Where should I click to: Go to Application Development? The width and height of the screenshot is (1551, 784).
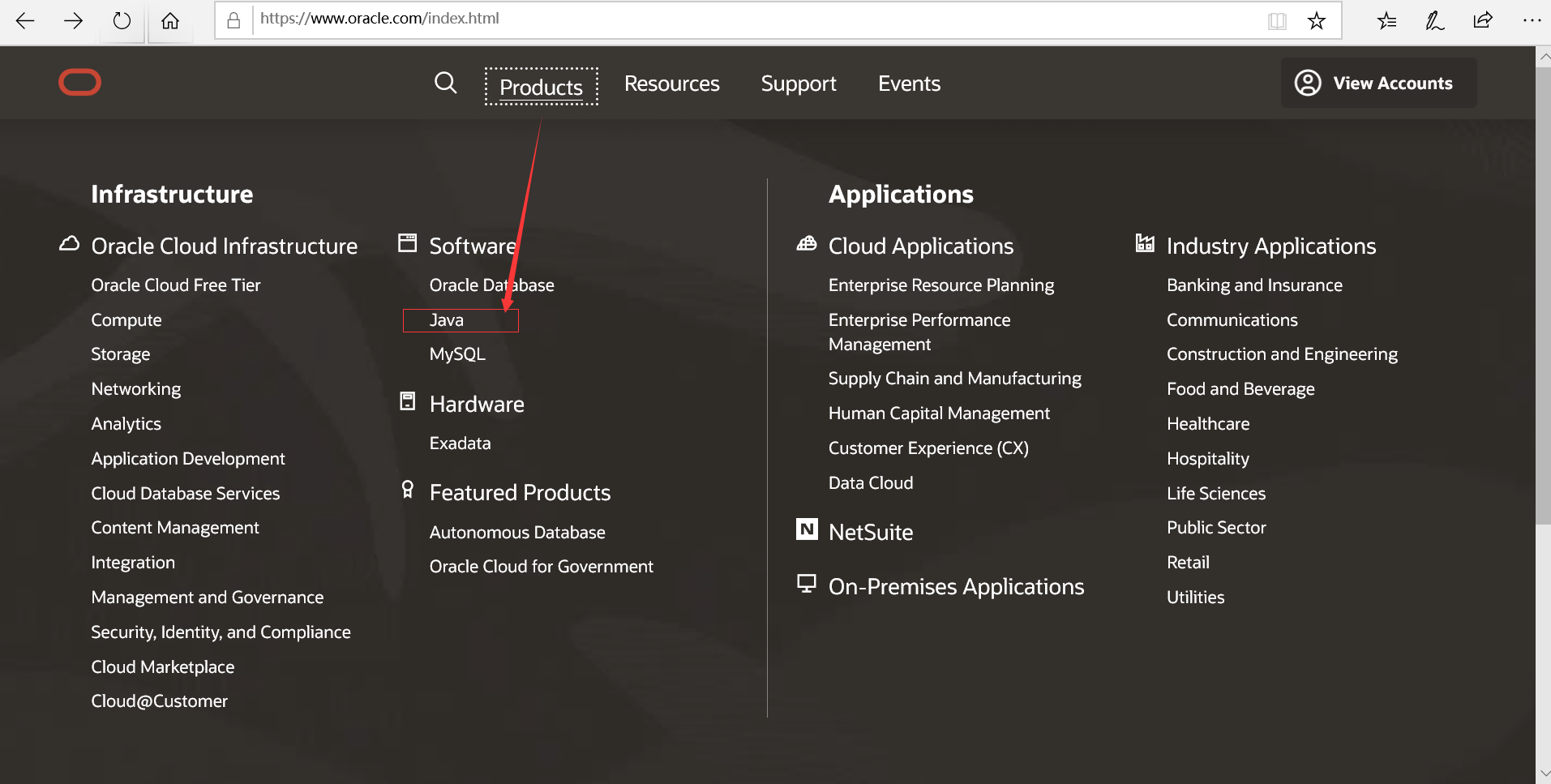pos(188,459)
